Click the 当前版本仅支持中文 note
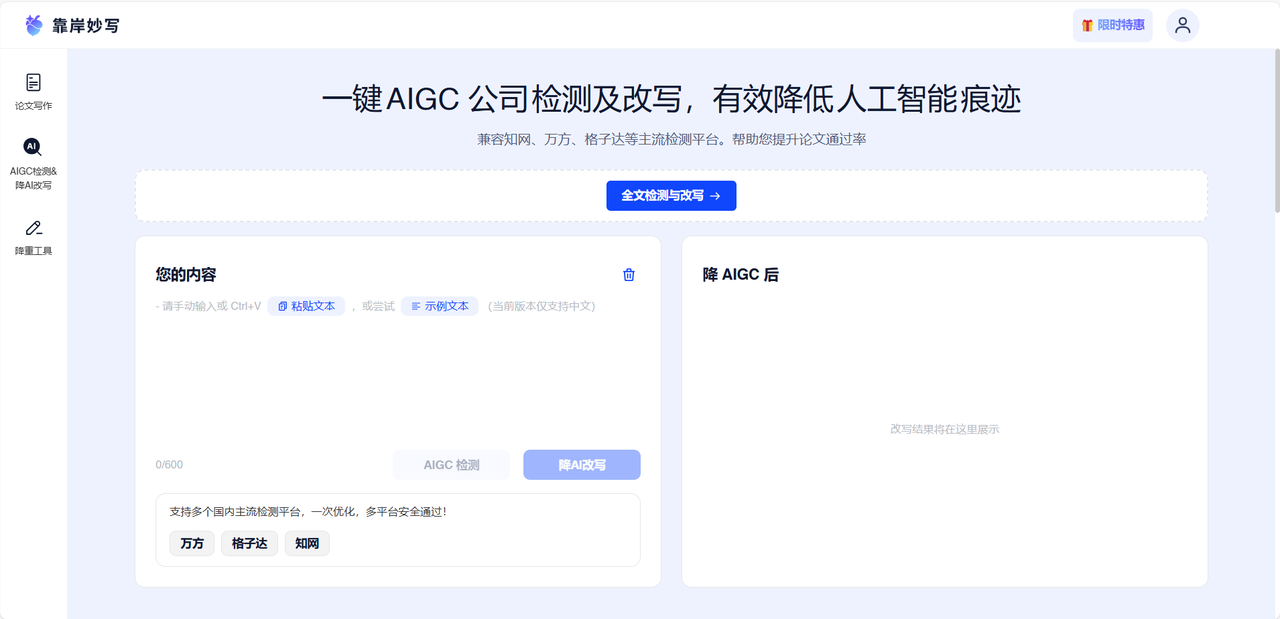1280x619 pixels. (541, 306)
